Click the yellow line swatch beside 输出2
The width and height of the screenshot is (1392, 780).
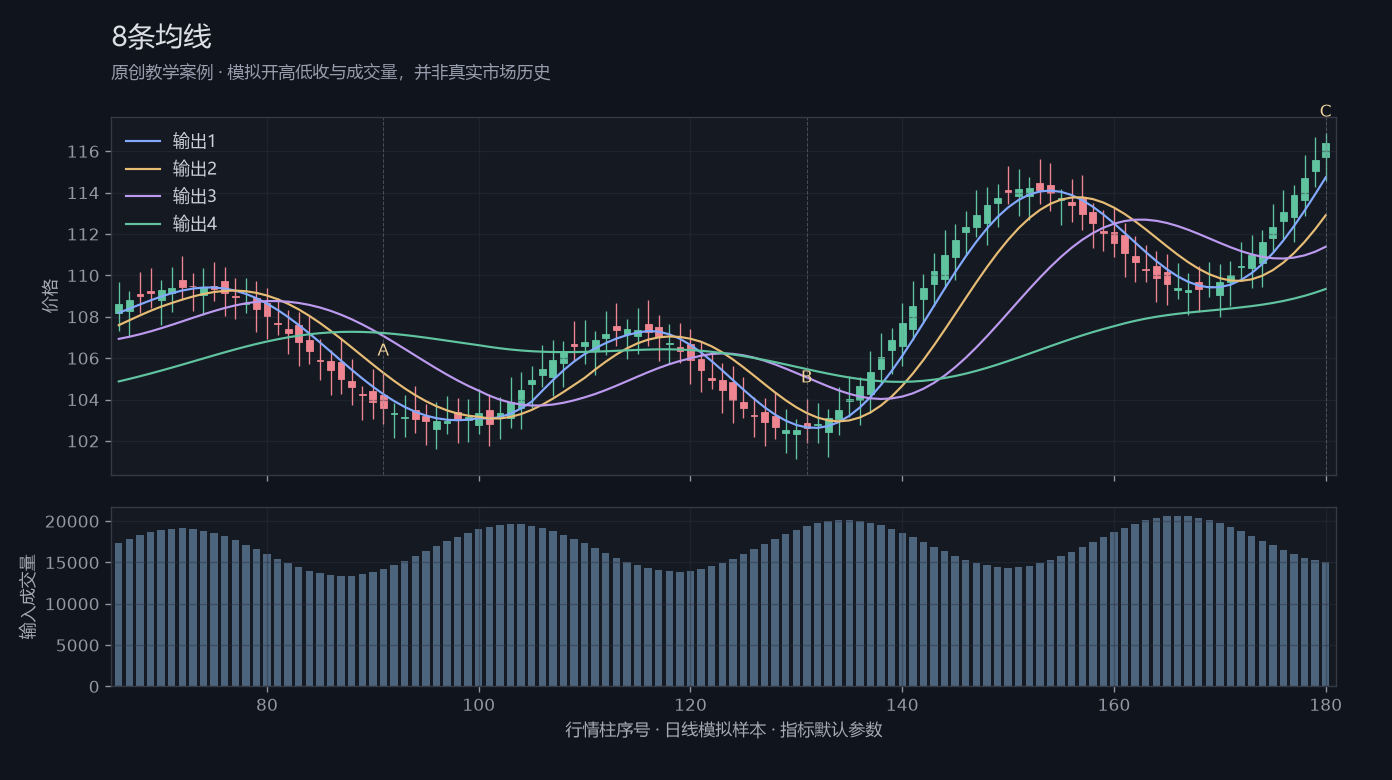tap(142, 169)
